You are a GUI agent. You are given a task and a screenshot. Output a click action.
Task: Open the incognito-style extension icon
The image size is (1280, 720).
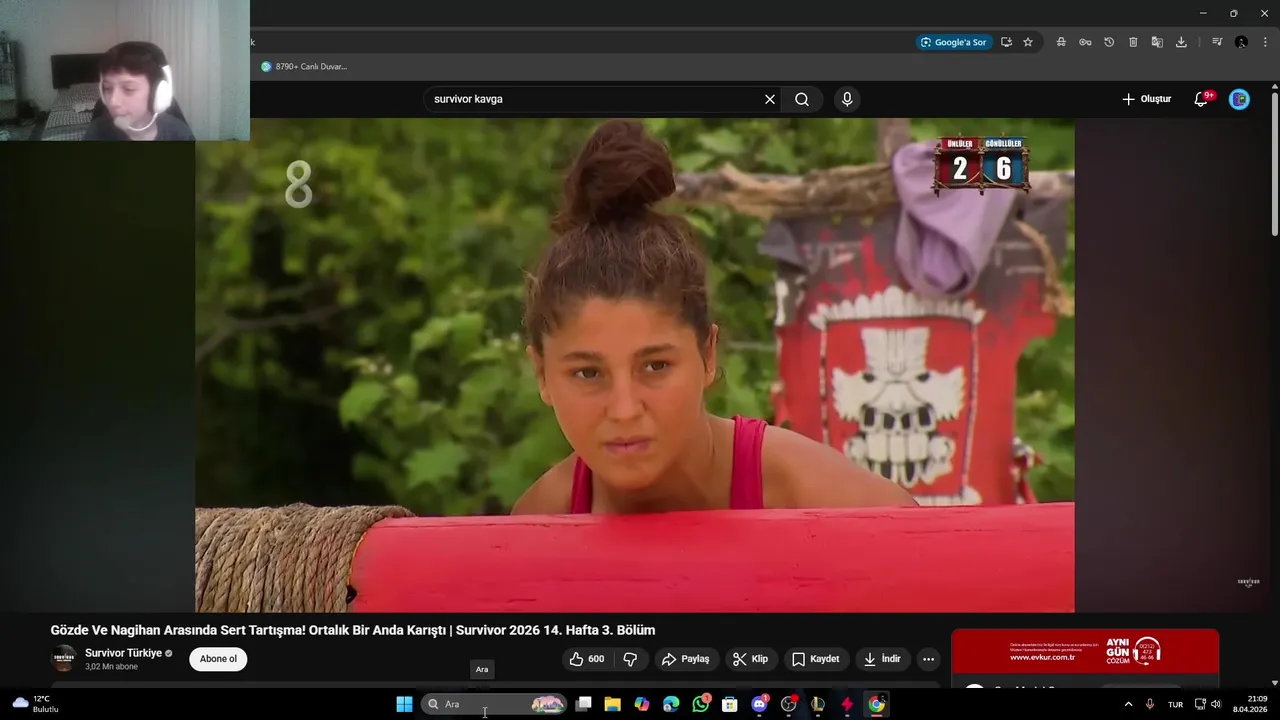coord(1061,42)
